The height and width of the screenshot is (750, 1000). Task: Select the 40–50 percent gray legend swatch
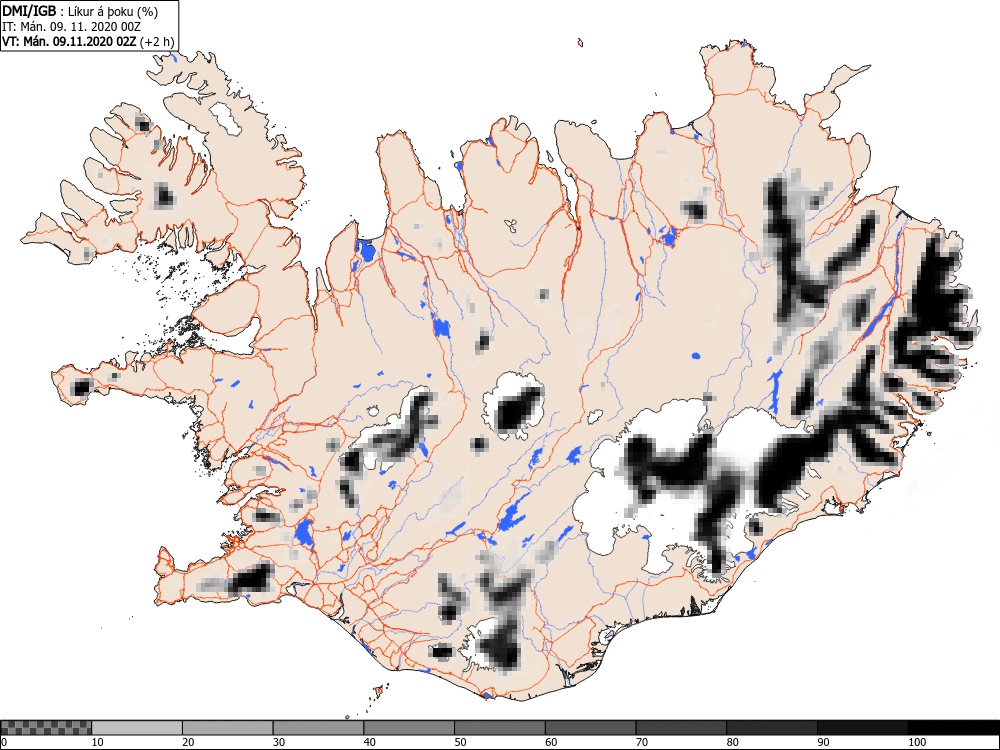409,728
